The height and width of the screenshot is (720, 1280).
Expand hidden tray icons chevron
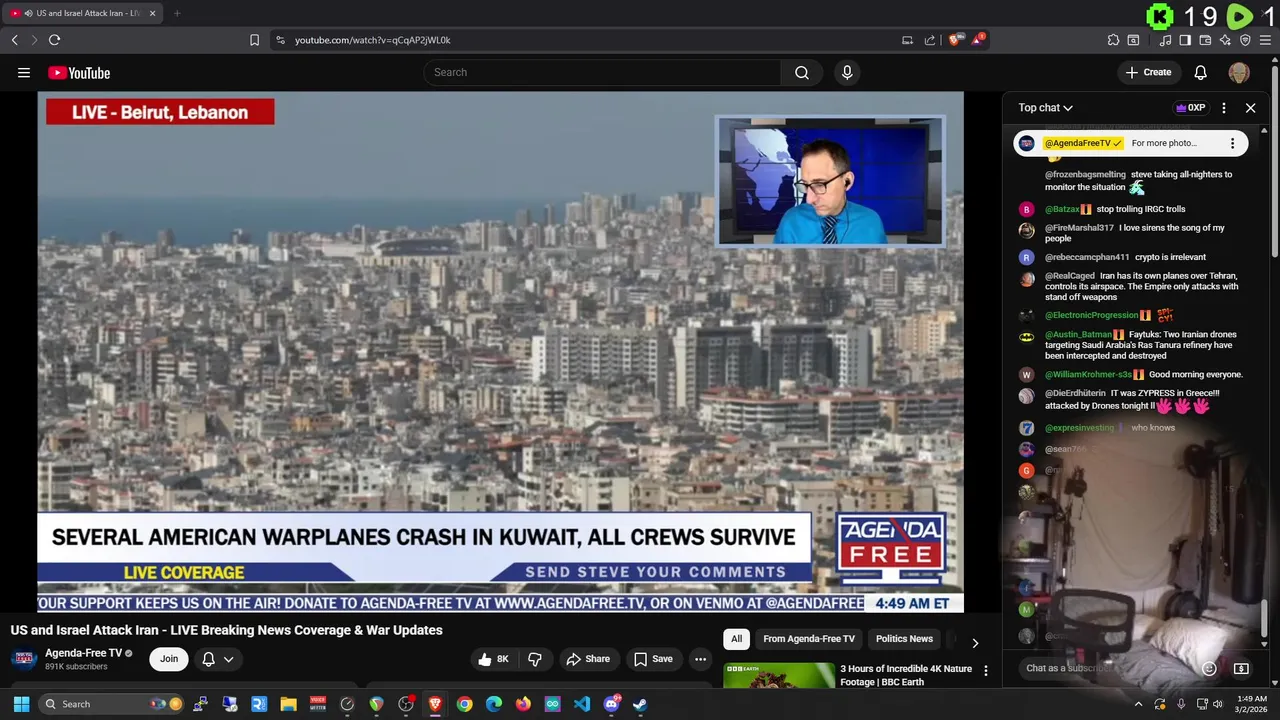pos(1138,704)
